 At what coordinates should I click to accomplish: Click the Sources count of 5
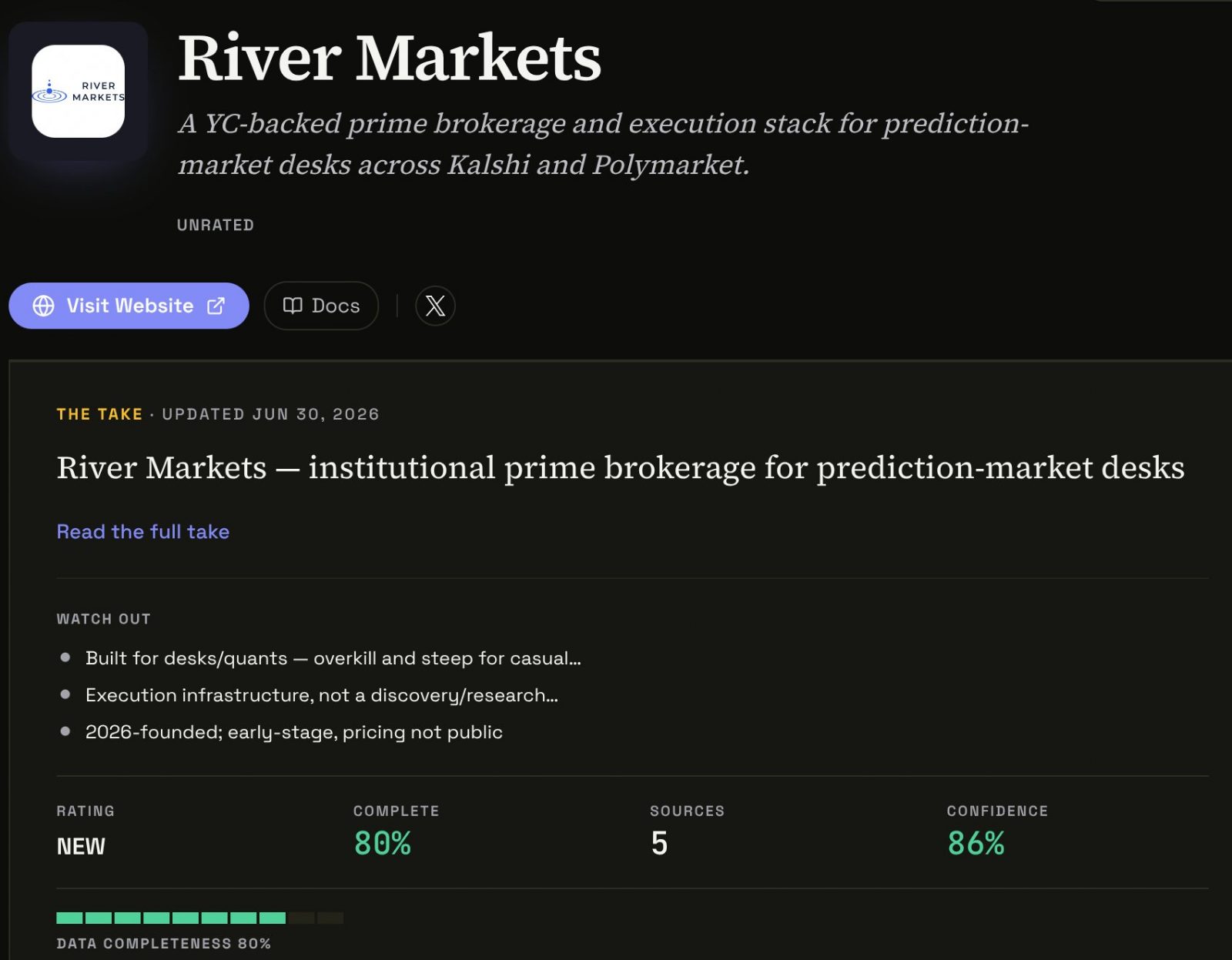(659, 844)
